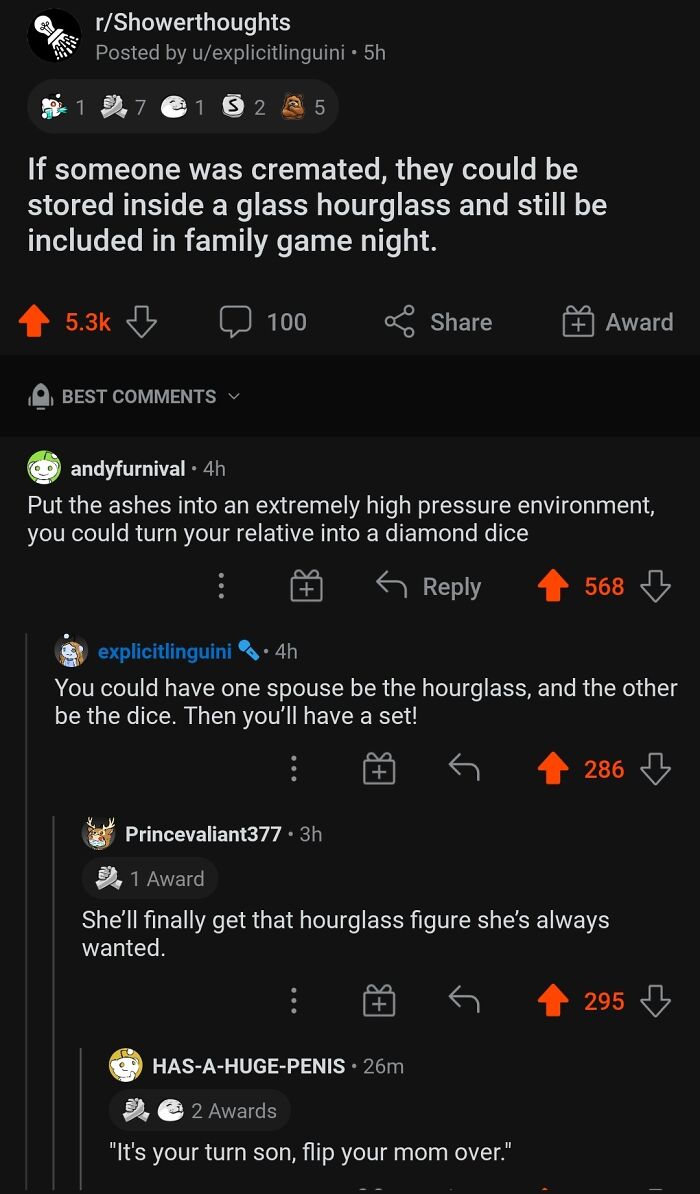Viewport: 700px width, 1194px height.
Task: Upvote andyfurnival's diamond dice comment
Action: pyautogui.click(x=553, y=587)
